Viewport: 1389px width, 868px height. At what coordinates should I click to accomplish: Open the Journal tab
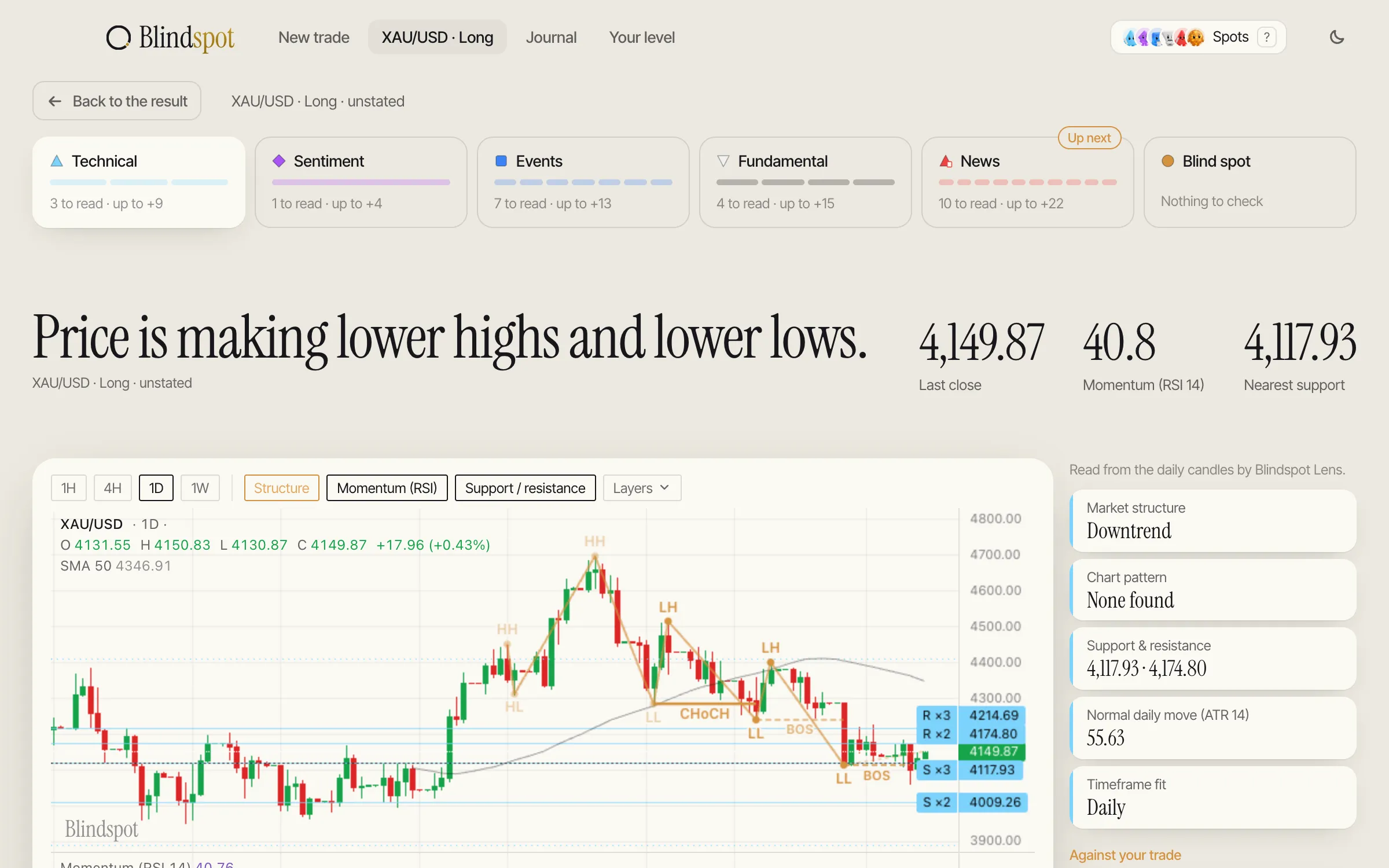tap(551, 38)
